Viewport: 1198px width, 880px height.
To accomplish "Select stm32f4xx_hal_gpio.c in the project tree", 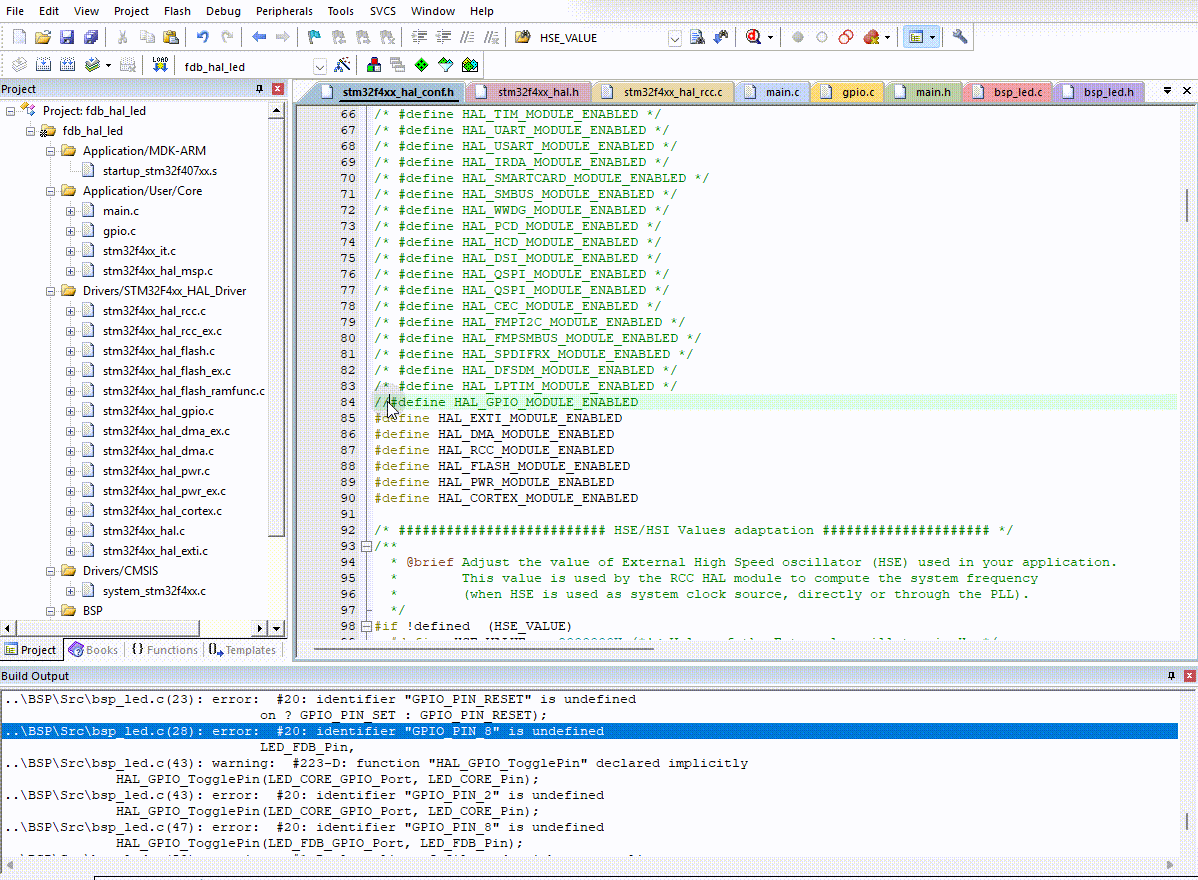I will (158, 411).
